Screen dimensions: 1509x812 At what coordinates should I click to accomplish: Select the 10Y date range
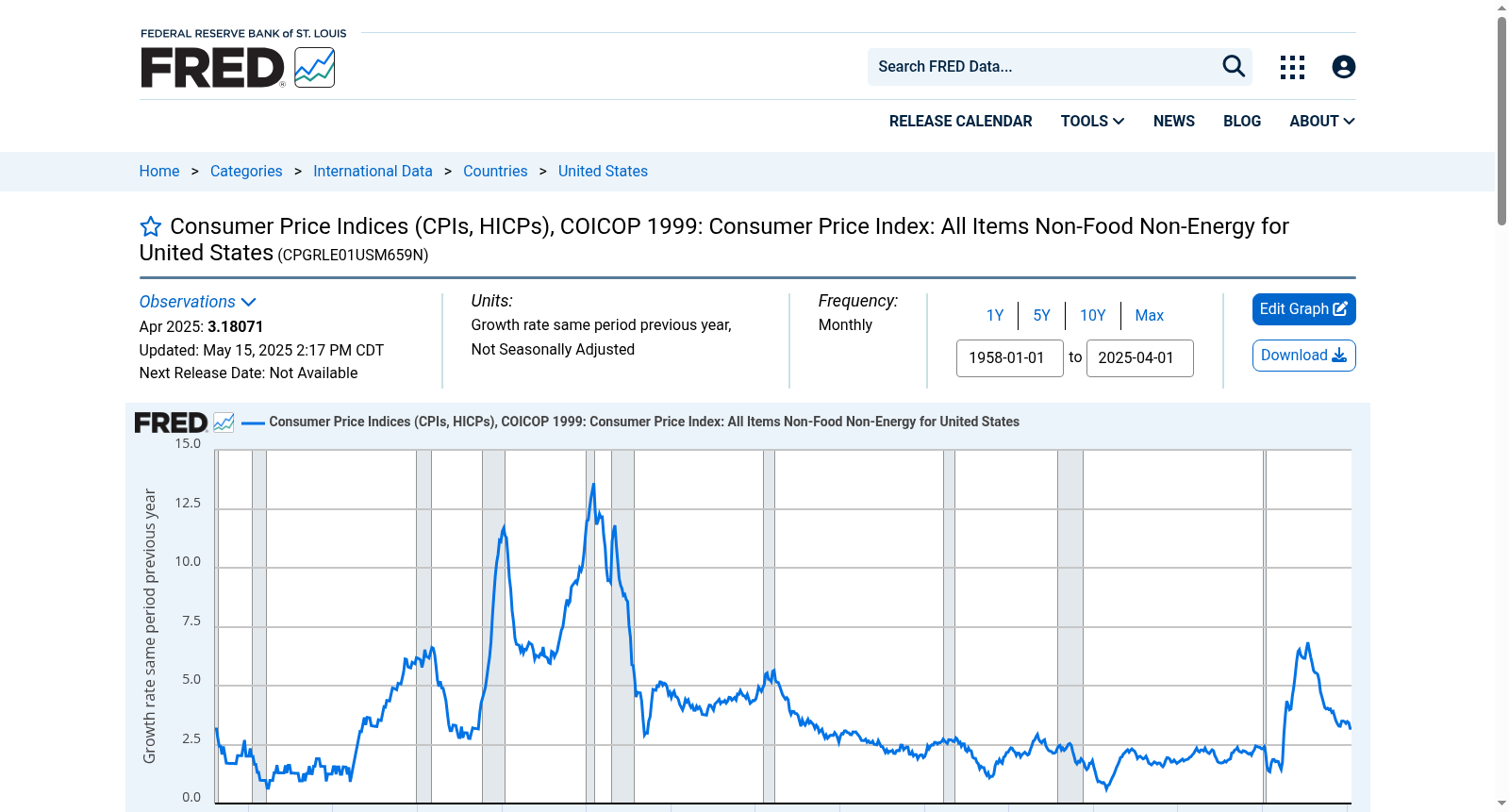(x=1093, y=315)
